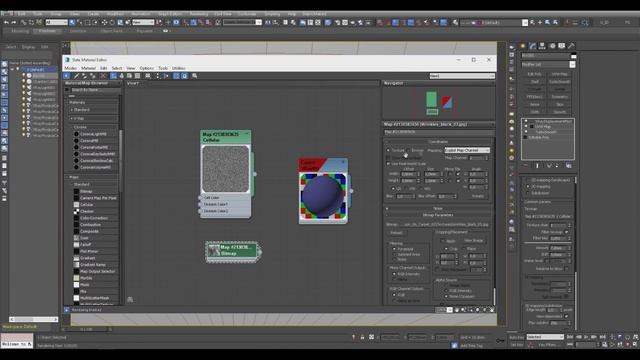The width and height of the screenshot is (640, 360).
Task: Click the Select and Move tool in the main toolbar
Action: click(104, 22)
